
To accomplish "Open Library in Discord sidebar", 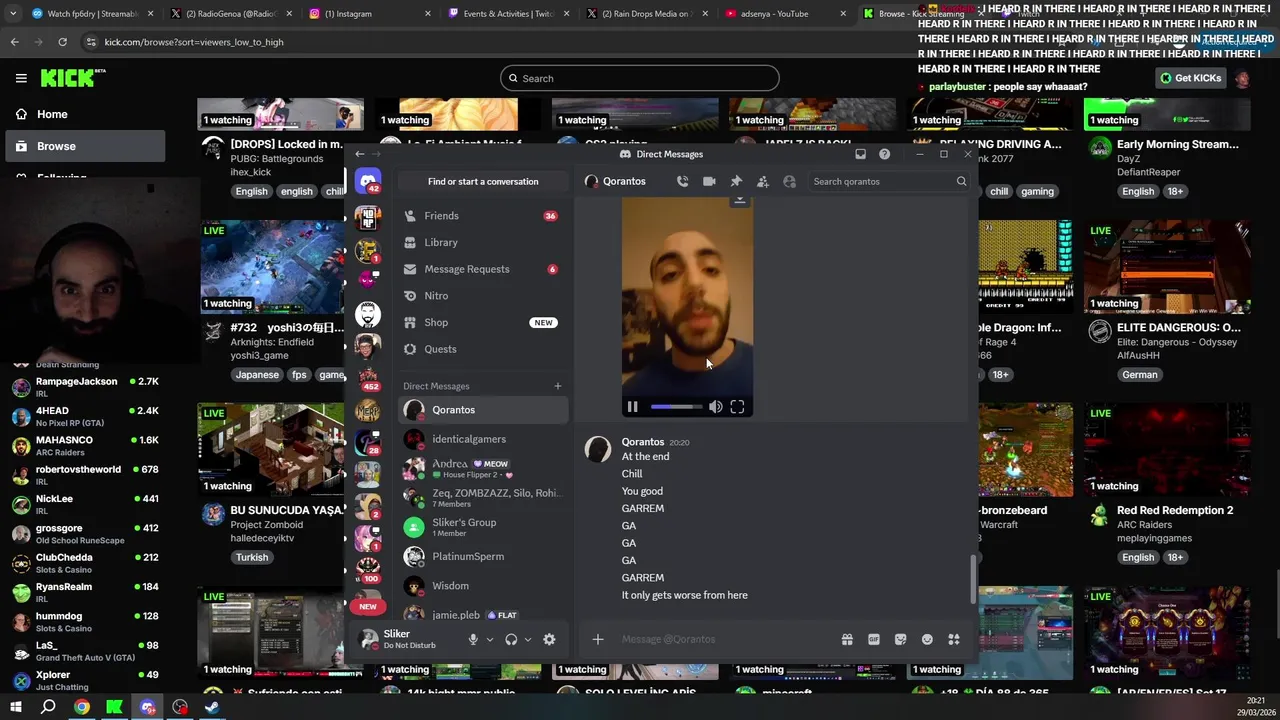I will click(483, 242).
